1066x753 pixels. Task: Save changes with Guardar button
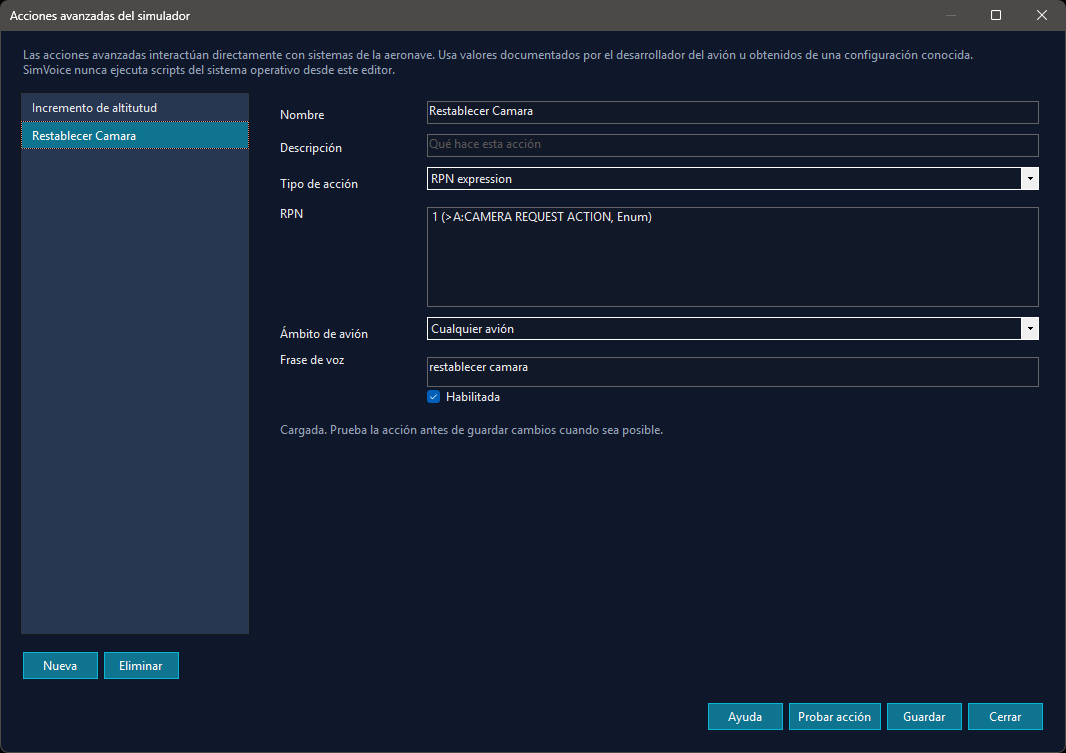point(924,716)
